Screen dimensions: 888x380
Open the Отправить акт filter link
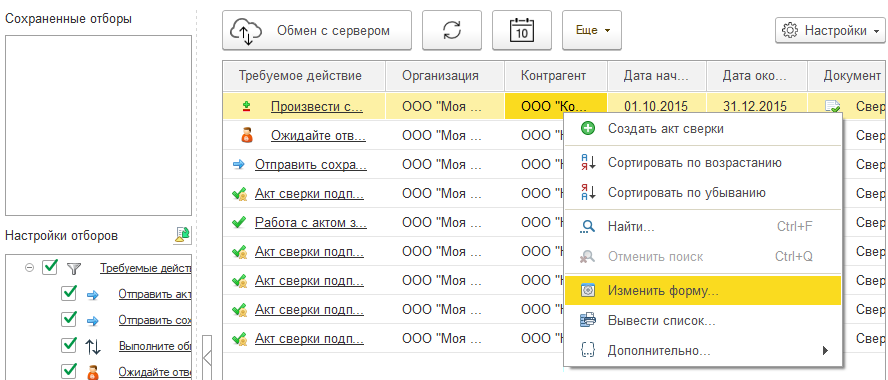(155, 294)
